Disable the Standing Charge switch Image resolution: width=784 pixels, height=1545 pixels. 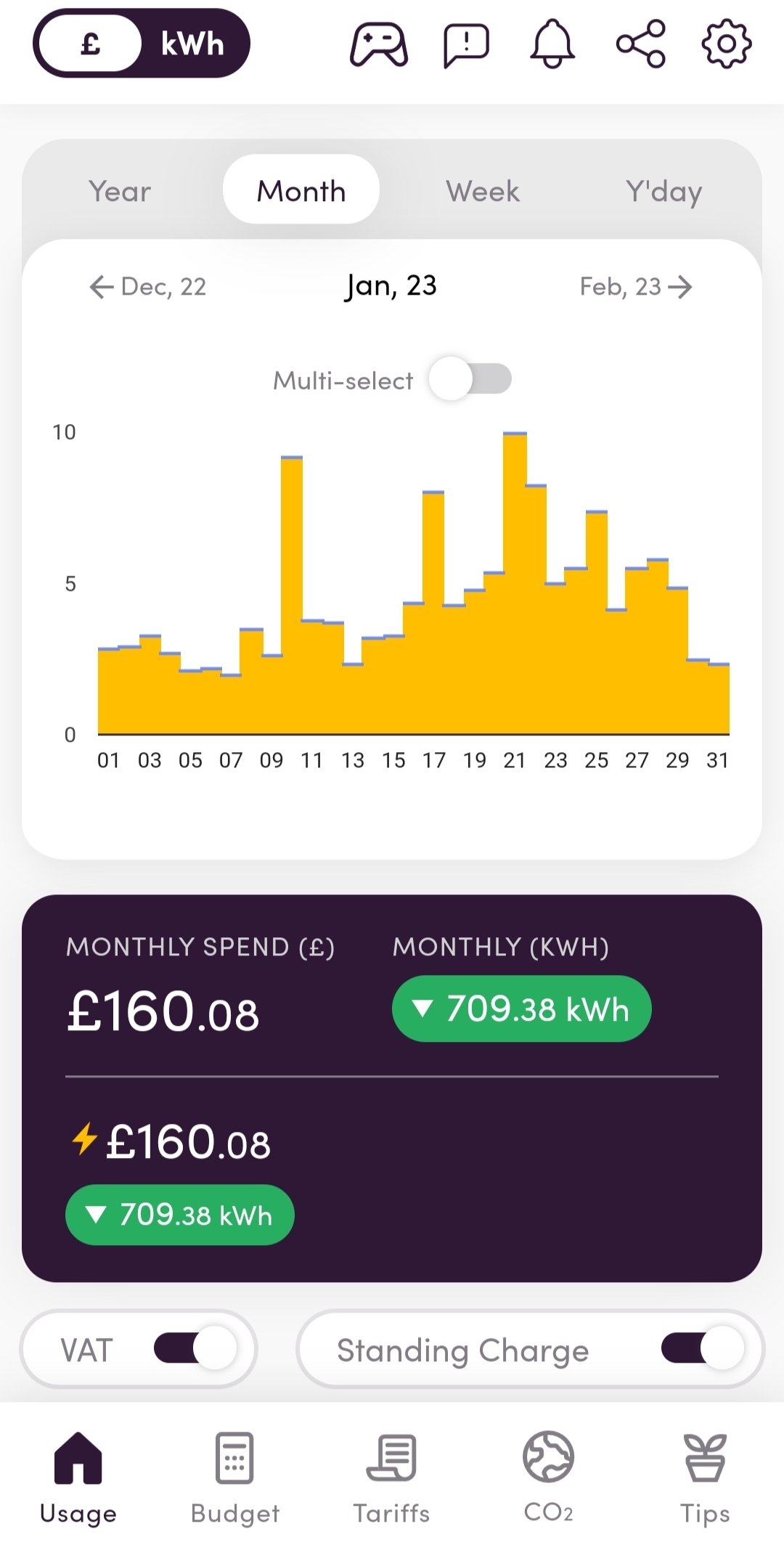click(703, 1349)
